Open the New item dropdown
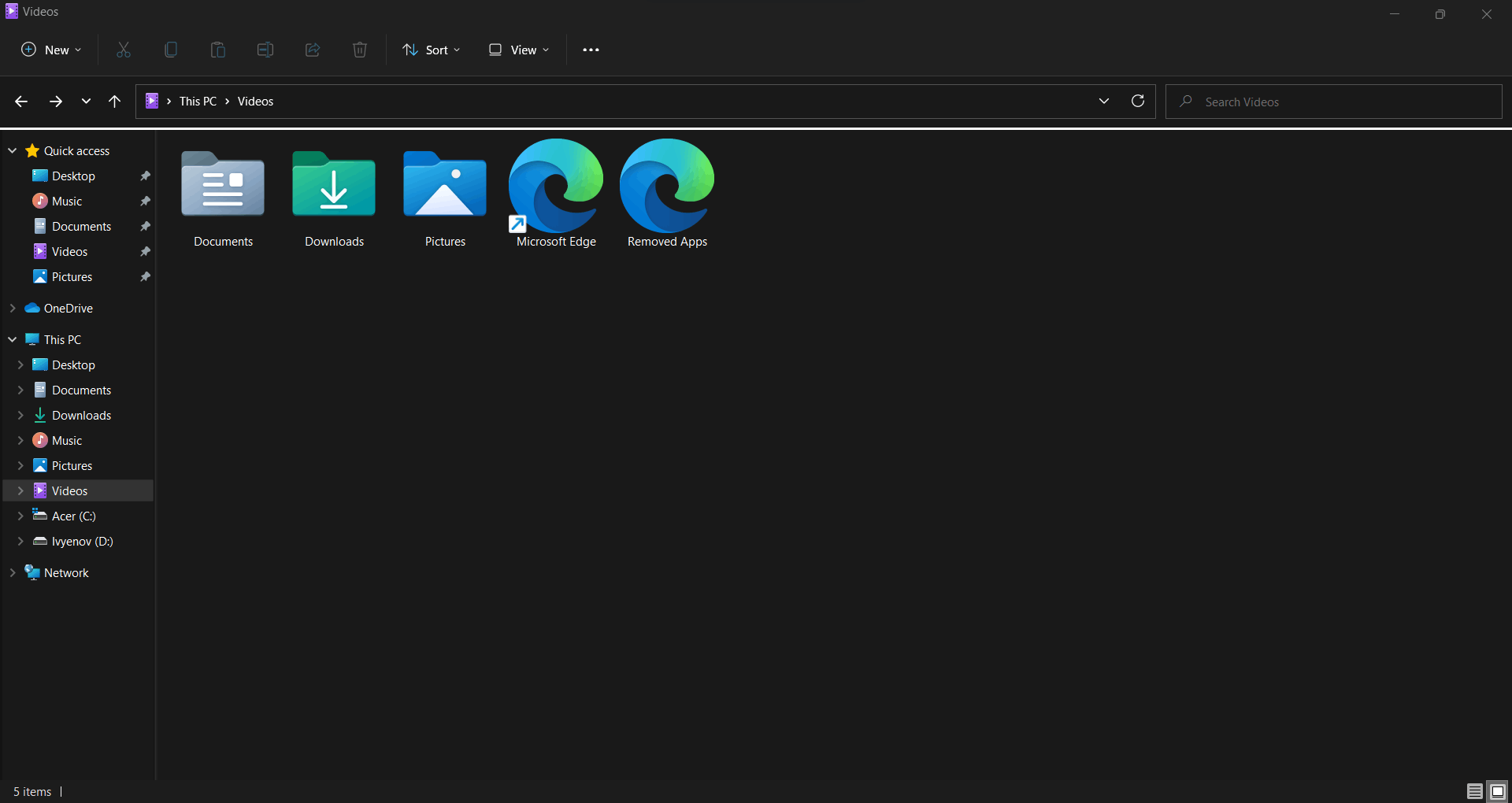The height and width of the screenshot is (803, 1512). coord(51,50)
